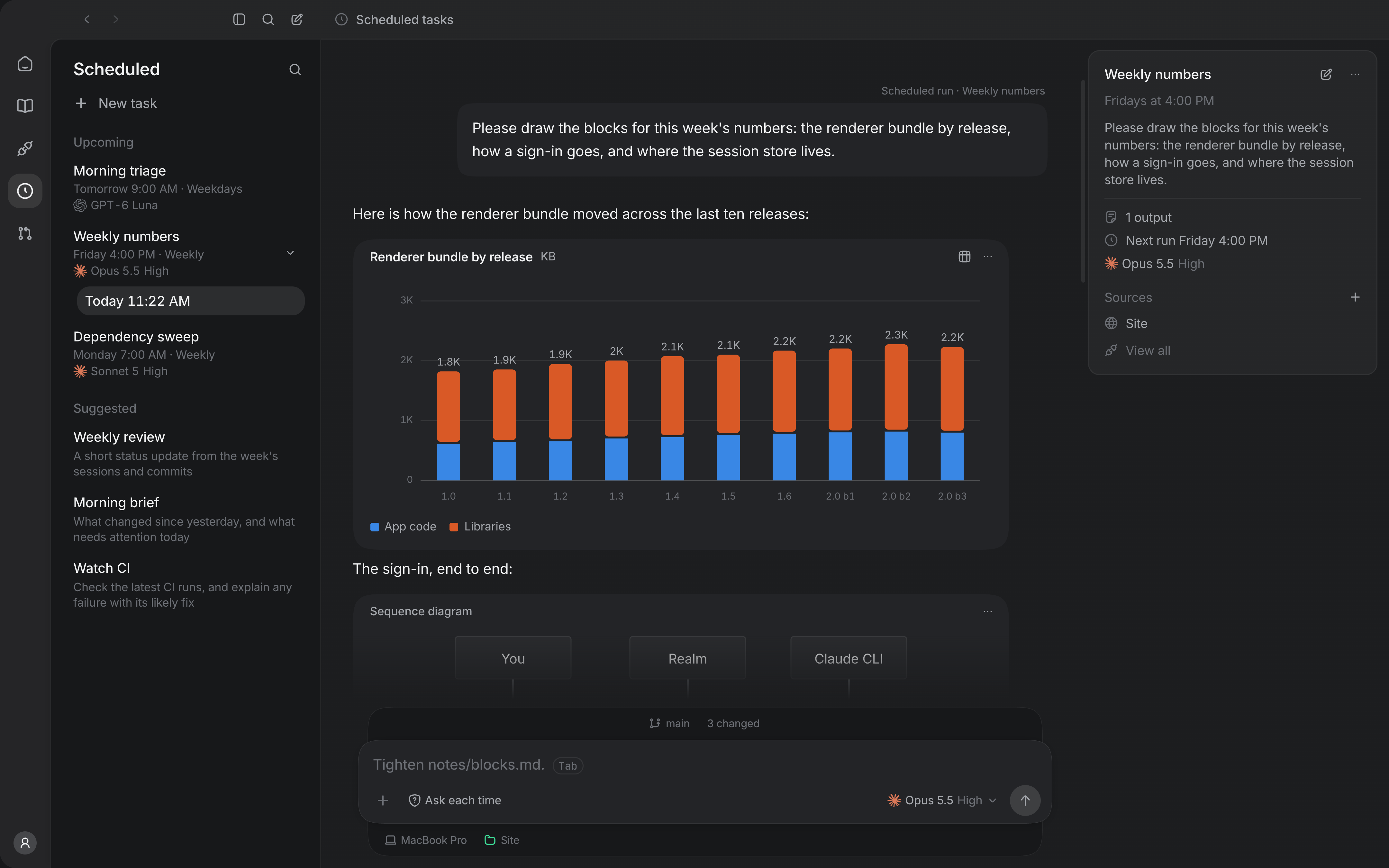Viewport: 1389px width, 868px height.
Task: Toggle the sidebar panel icon
Action: tap(239, 20)
